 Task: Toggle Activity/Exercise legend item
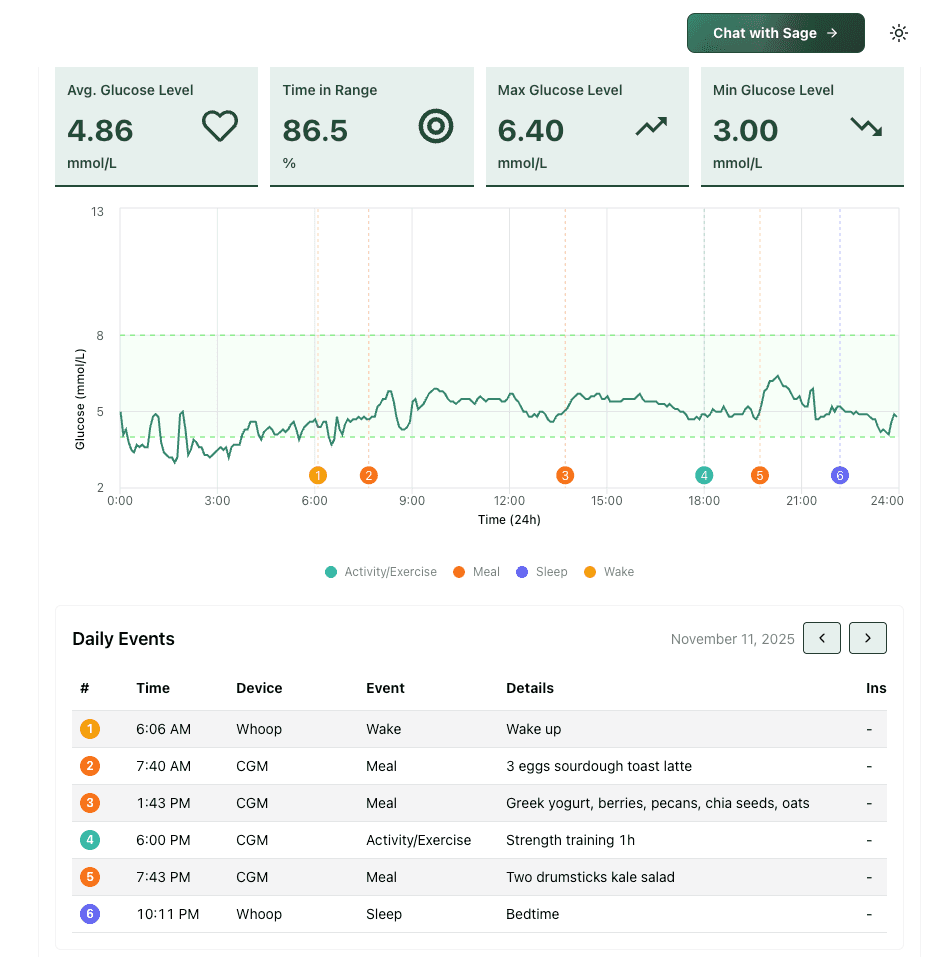coord(381,572)
